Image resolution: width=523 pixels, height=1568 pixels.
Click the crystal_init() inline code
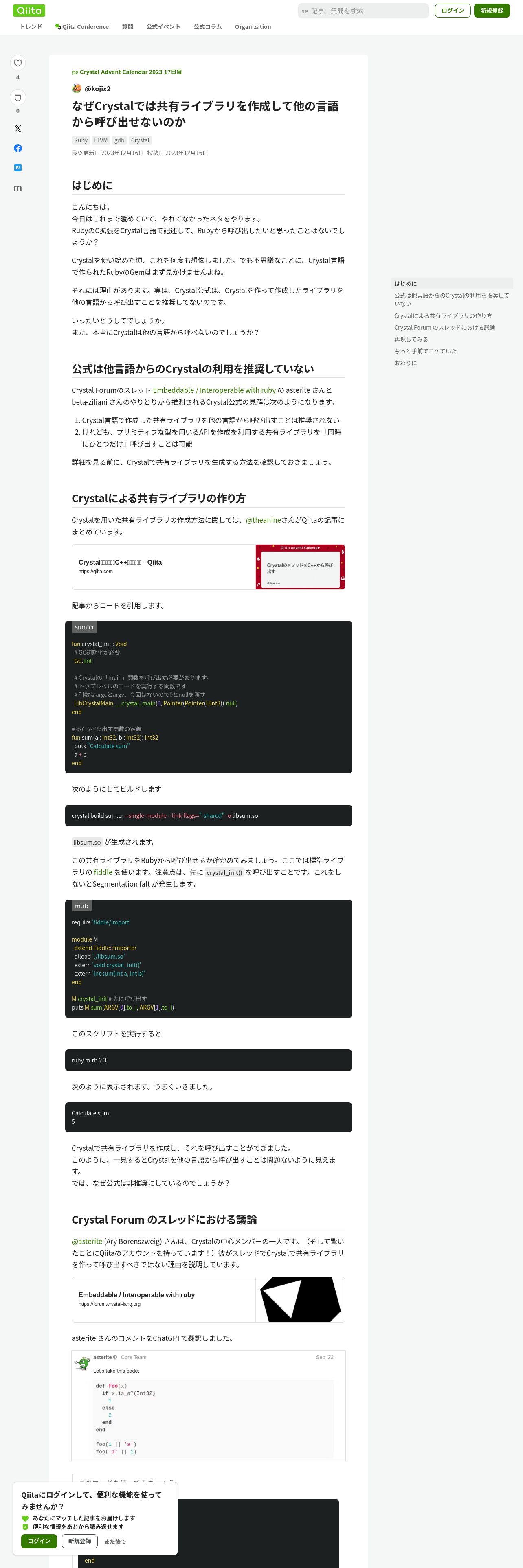[x=224, y=872]
